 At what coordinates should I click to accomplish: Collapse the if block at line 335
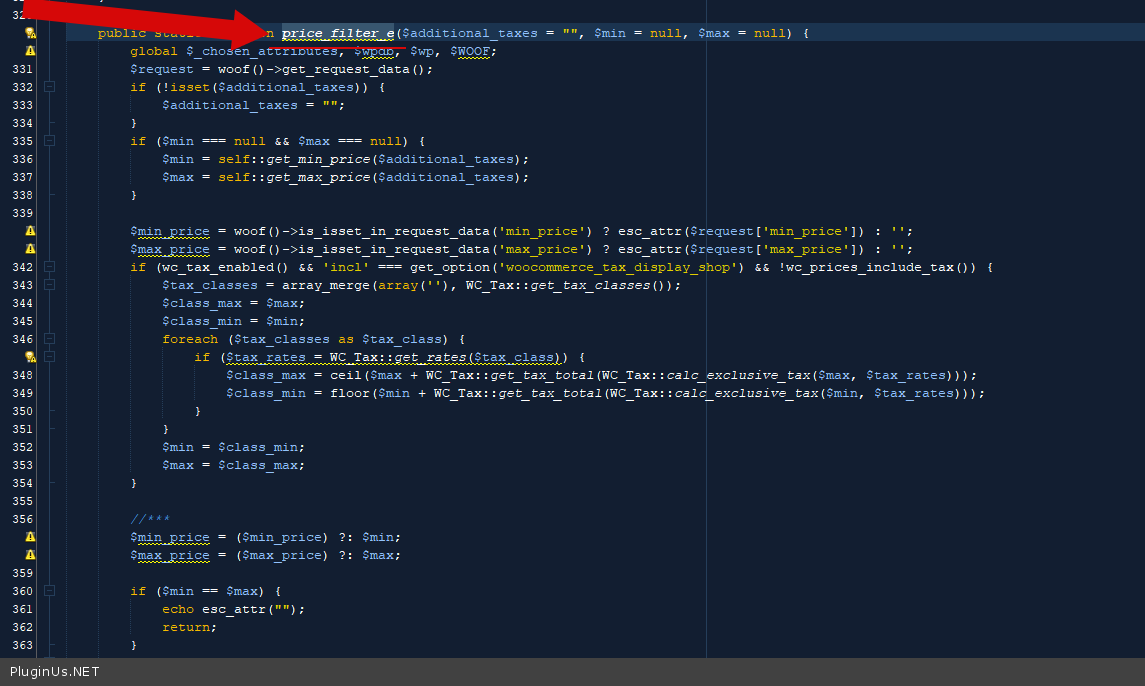[49, 141]
